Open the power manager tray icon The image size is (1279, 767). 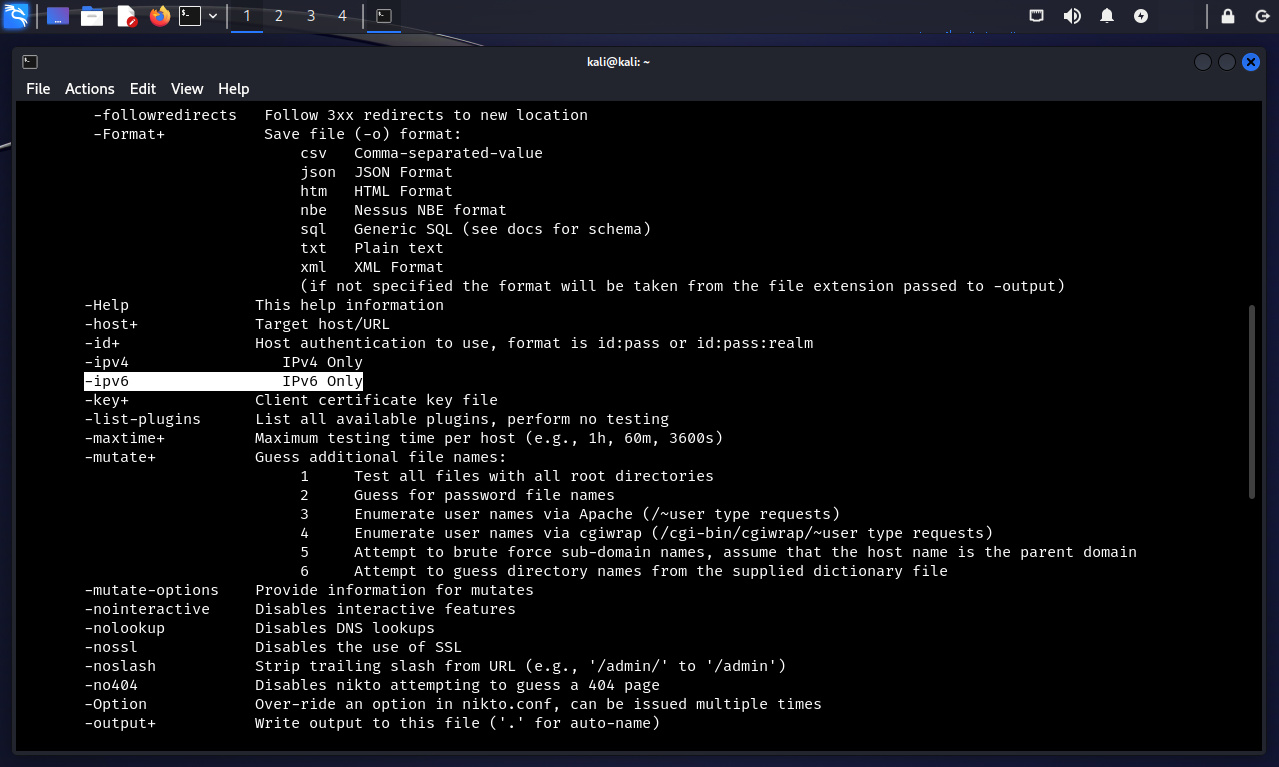click(1141, 16)
